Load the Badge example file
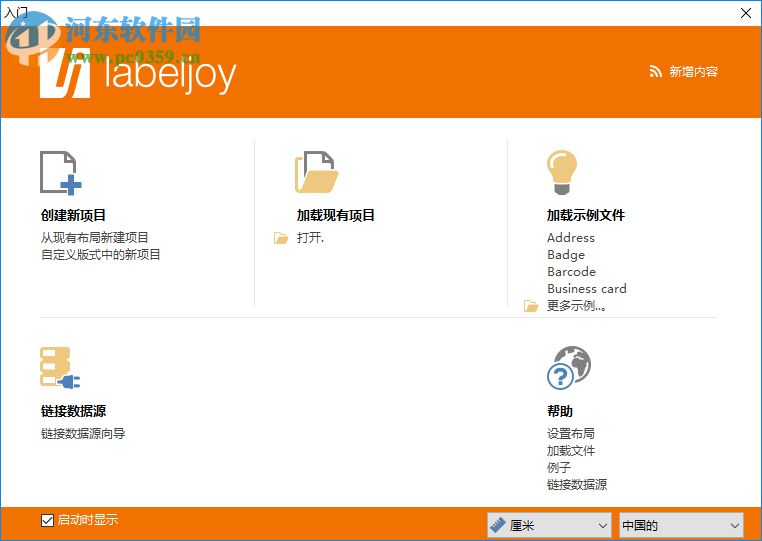 [566, 255]
